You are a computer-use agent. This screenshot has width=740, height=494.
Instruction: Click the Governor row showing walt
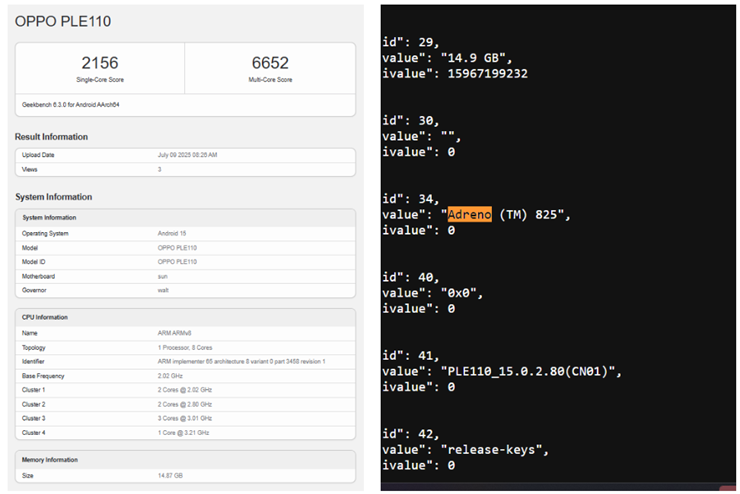pos(185,290)
